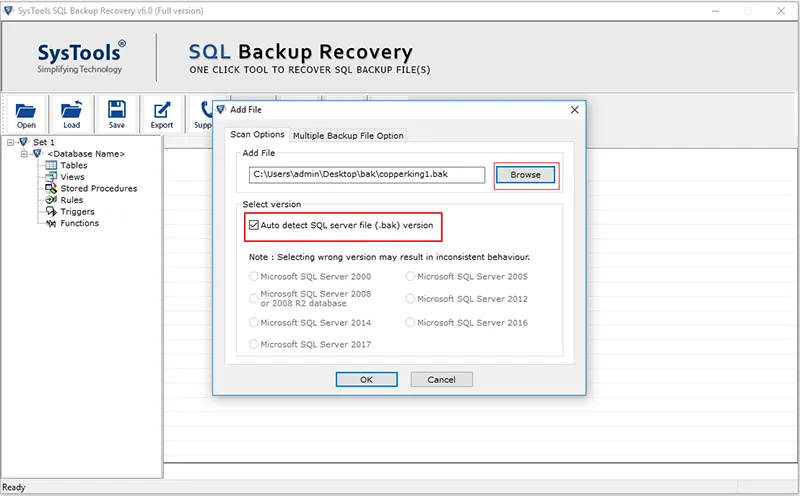Choose Microsoft SQL Server 2012 option
This screenshot has width=800, height=496.
point(410,299)
